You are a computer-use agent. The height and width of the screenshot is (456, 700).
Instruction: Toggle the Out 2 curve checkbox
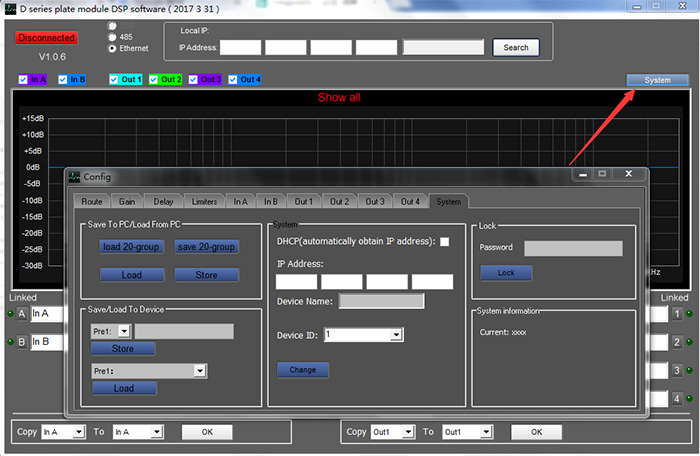click(x=154, y=79)
